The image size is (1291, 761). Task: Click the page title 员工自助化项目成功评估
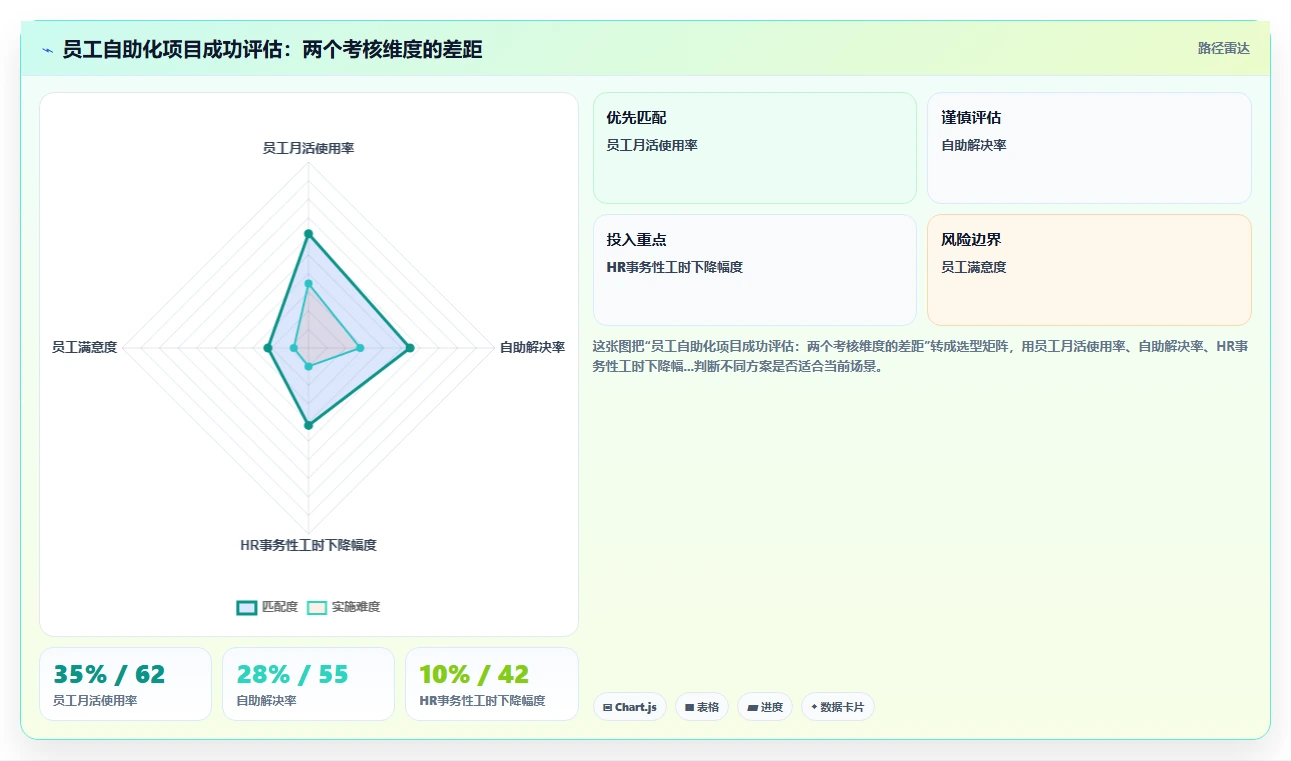pyautogui.click(x=272, y=49)
